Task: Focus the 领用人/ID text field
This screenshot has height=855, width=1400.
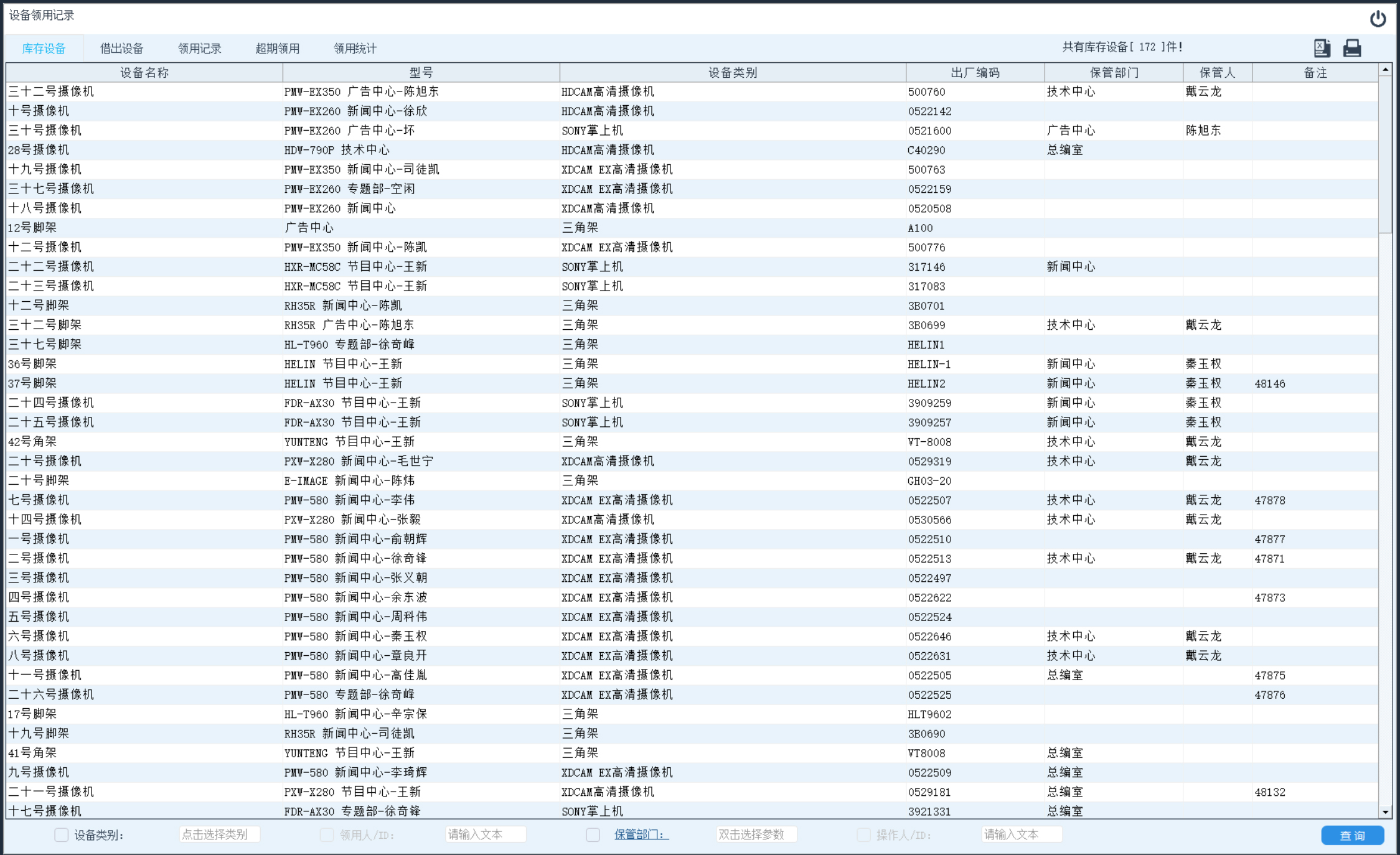Action: pos(486,834)
